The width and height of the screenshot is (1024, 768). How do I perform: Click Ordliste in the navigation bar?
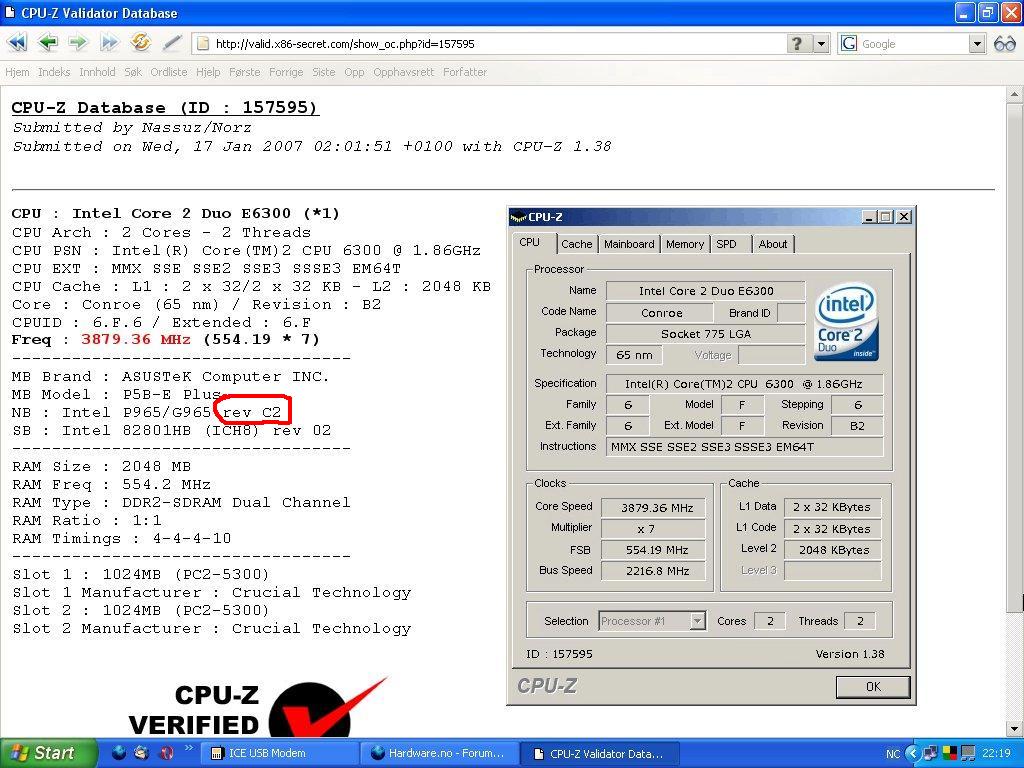pos(168,72)
